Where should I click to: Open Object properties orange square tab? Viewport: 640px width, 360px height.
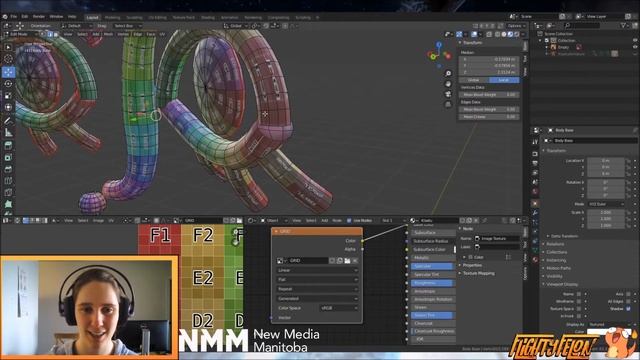535,203
